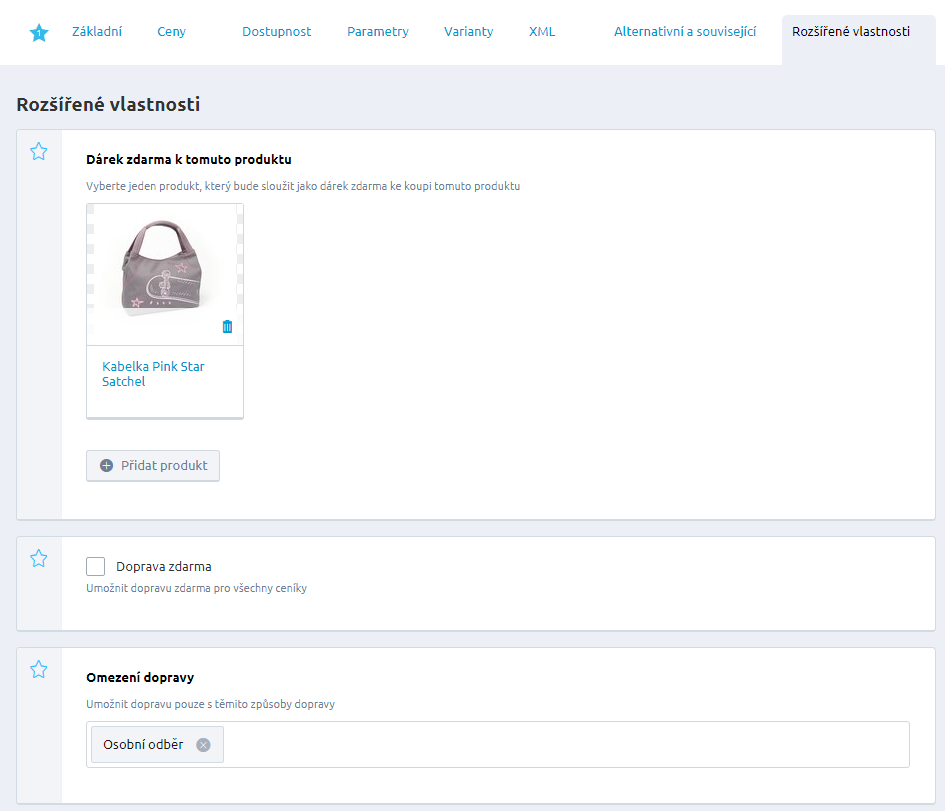This screenshot has width=945, height=811.
Task: Open the Dostupnost tab
Action: [x=277, y=31]
